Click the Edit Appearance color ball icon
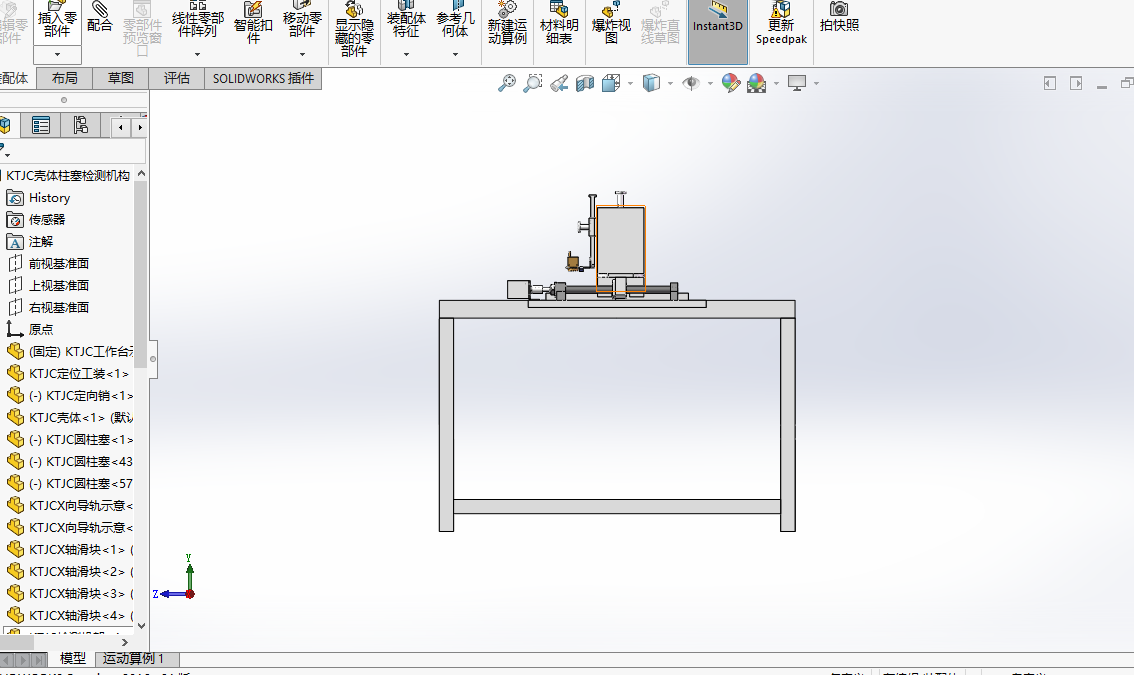This screenshot has width=1134, height=675. click(731, 83)
